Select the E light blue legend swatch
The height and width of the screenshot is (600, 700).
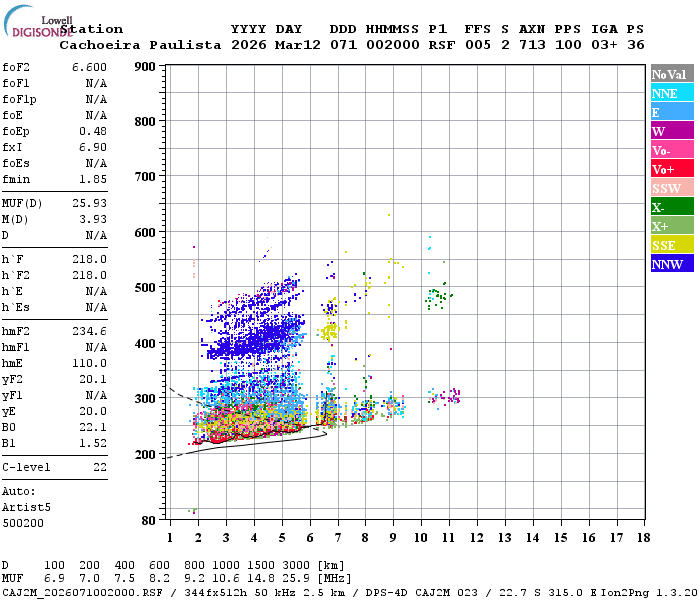coord(672,112)
